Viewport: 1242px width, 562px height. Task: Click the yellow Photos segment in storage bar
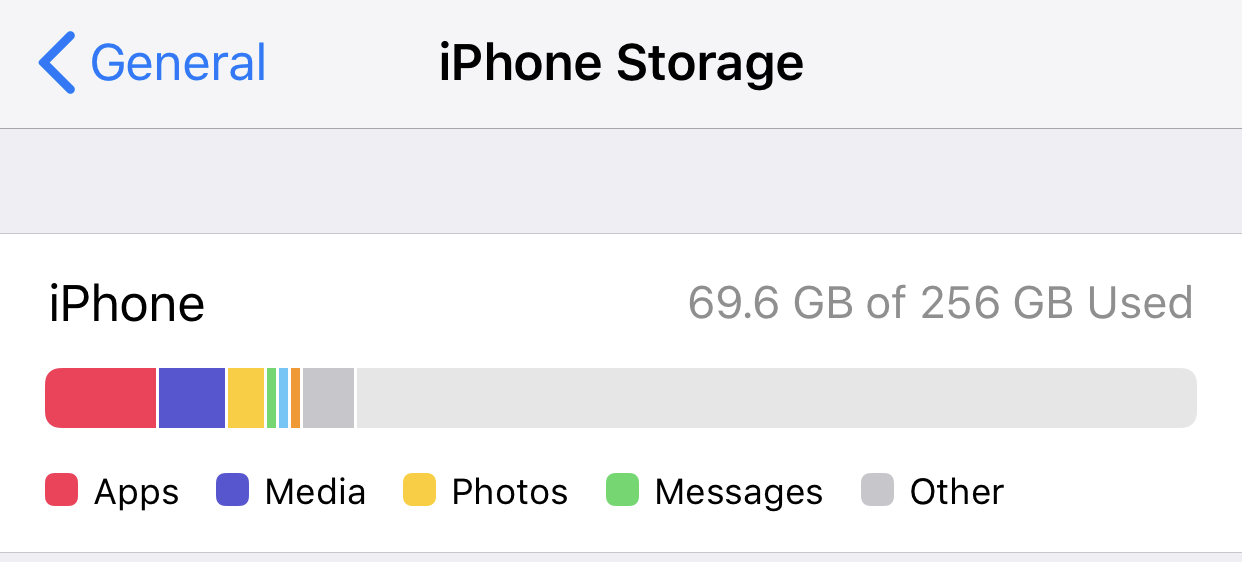coord(246,398)
